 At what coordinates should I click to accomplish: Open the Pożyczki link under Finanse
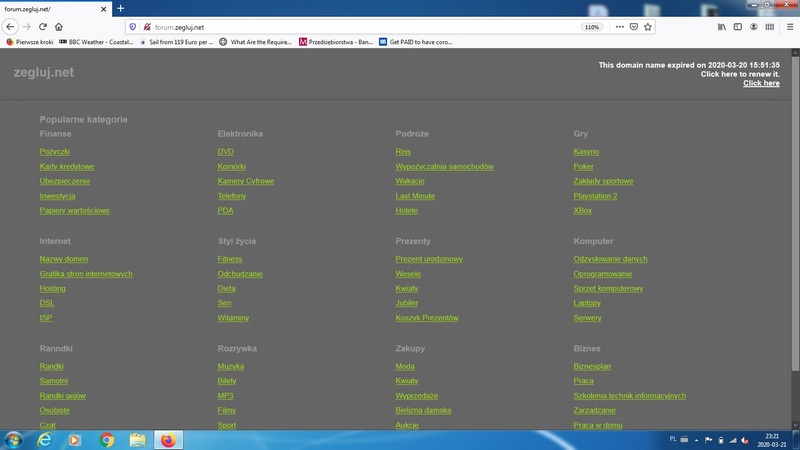pyautogui.click(x=55, y=152)
